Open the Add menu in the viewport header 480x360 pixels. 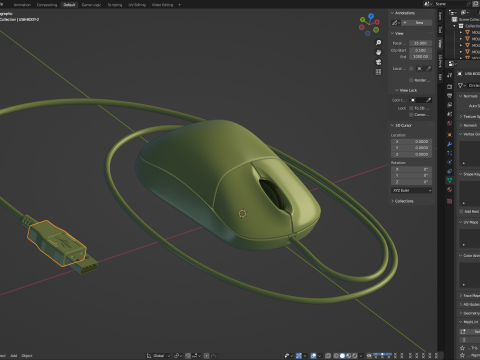14,356
